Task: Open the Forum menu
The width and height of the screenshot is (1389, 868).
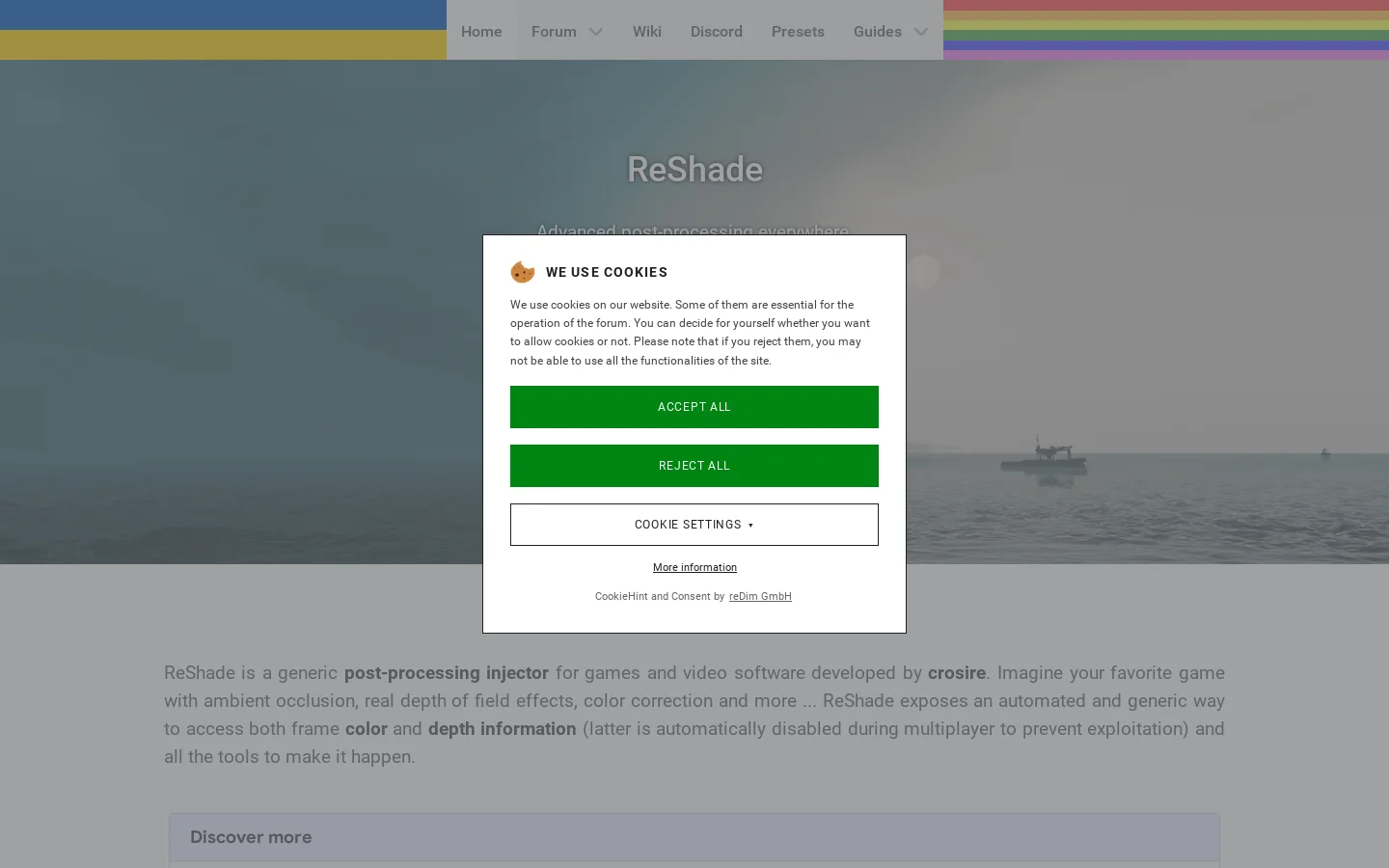Action: pos(554,31)
